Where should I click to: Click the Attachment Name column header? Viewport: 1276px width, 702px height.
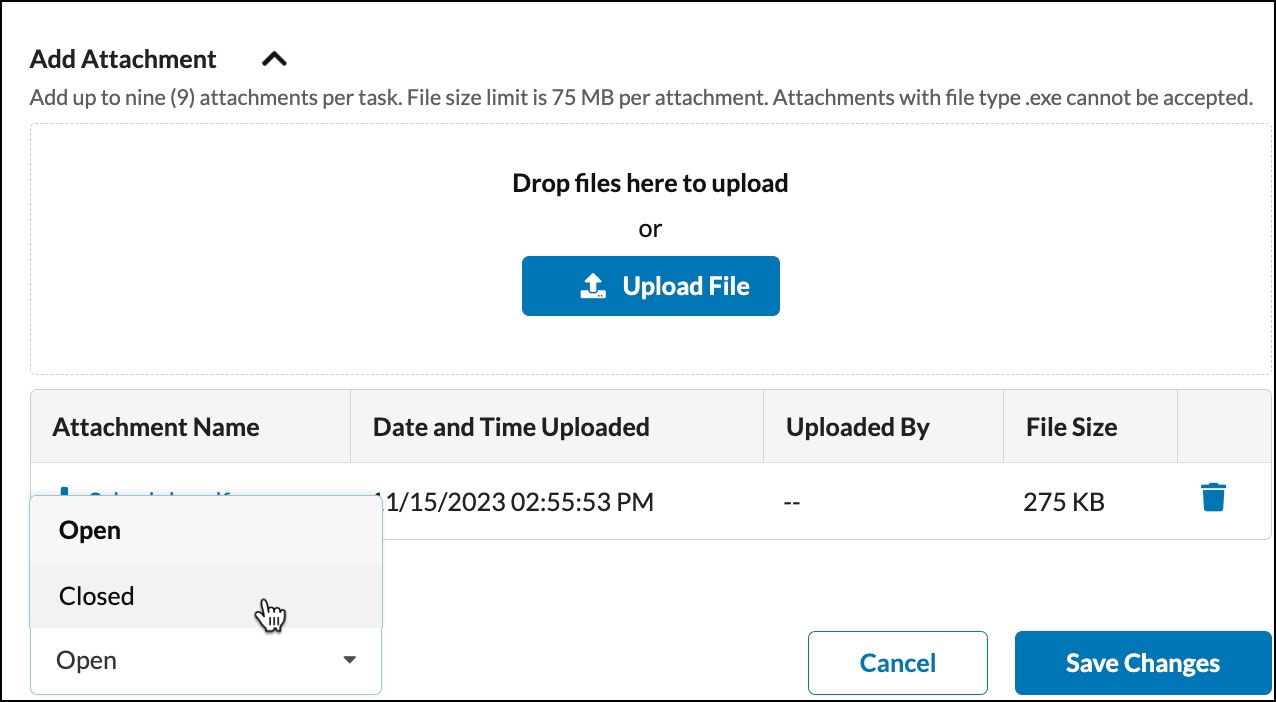[156, 427]
